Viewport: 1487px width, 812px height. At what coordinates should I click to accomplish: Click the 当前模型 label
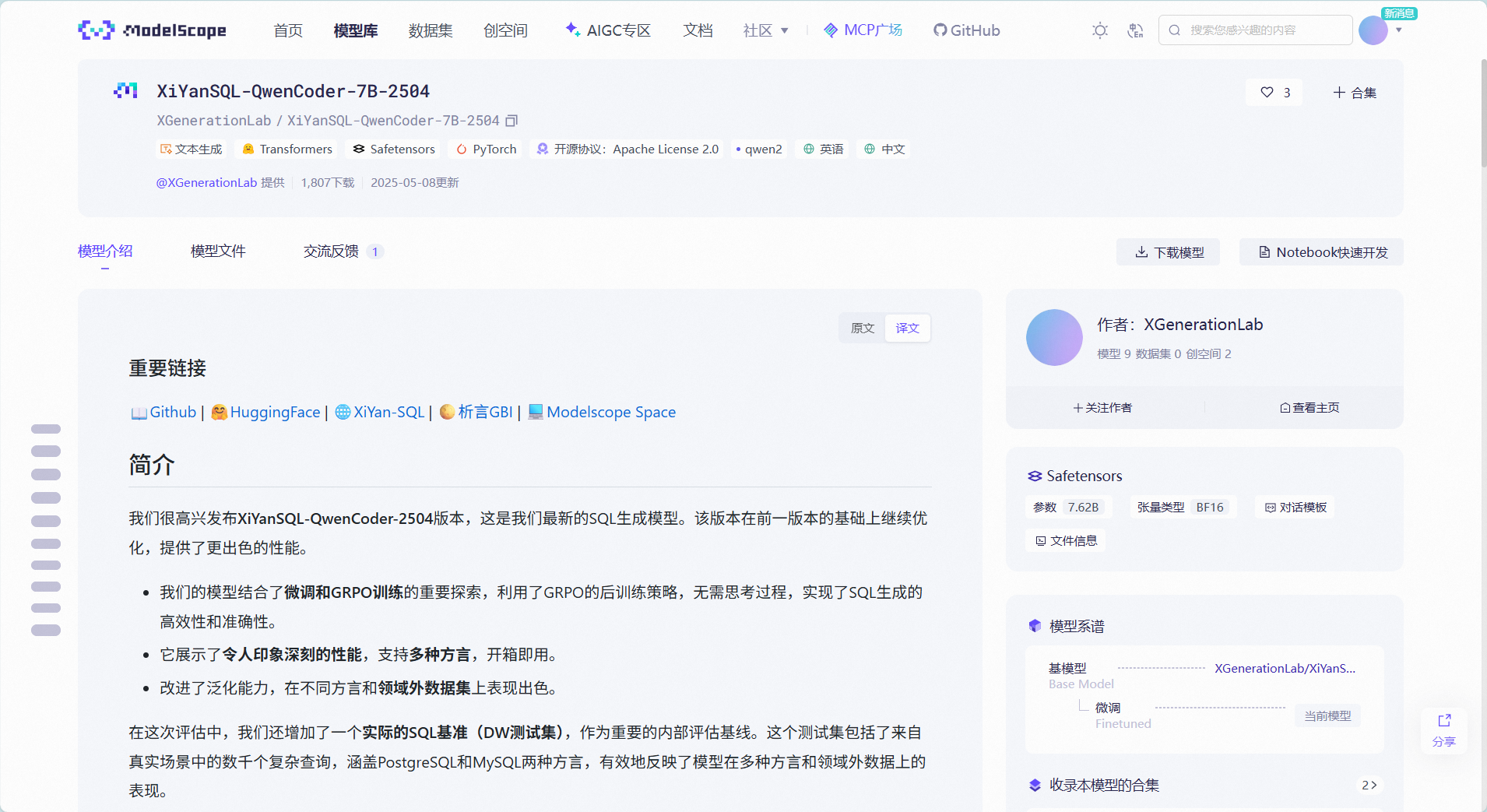click(x=1327, y=715)
